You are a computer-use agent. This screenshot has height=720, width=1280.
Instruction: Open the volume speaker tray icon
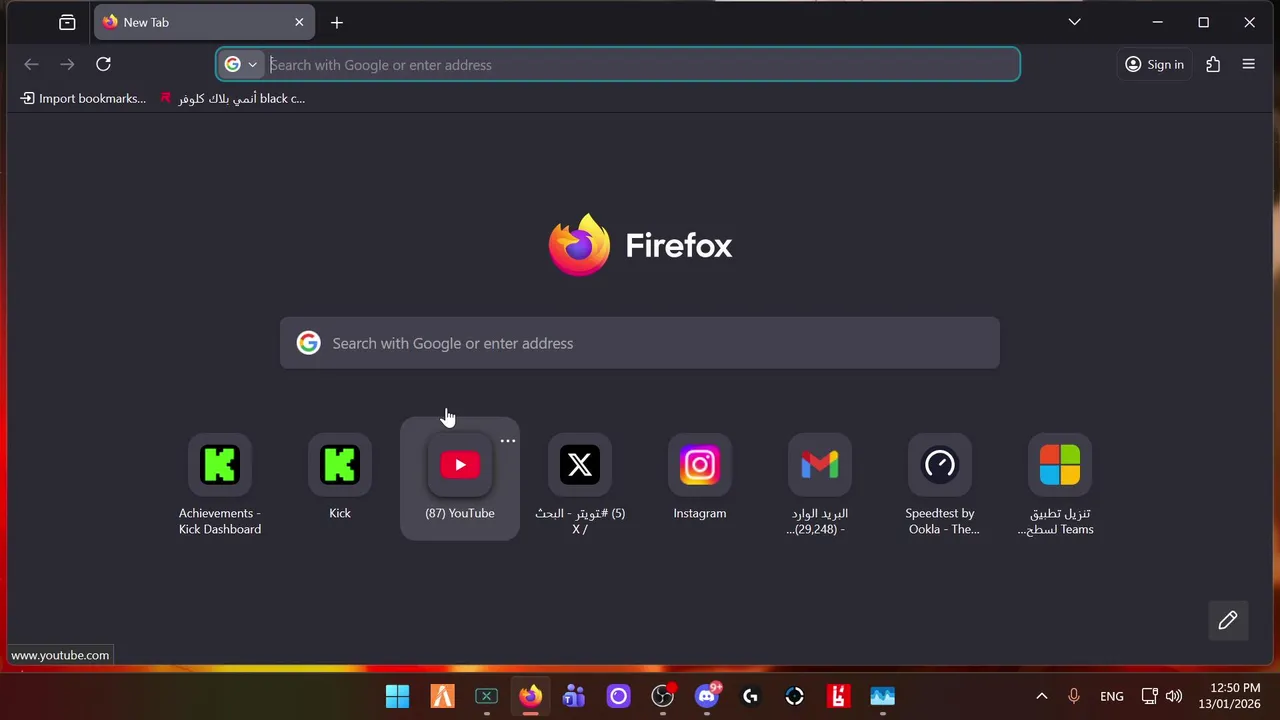click(1173, 696)
